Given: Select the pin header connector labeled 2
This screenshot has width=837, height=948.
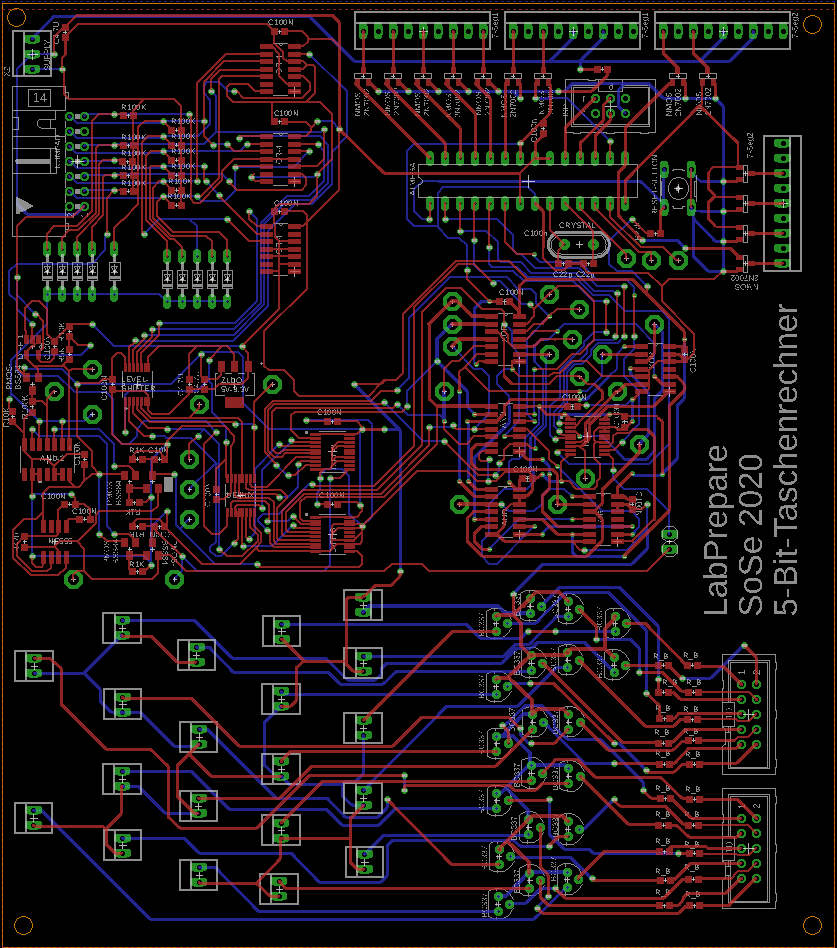Looking at the screenshot, I should [x=750, y=848].
